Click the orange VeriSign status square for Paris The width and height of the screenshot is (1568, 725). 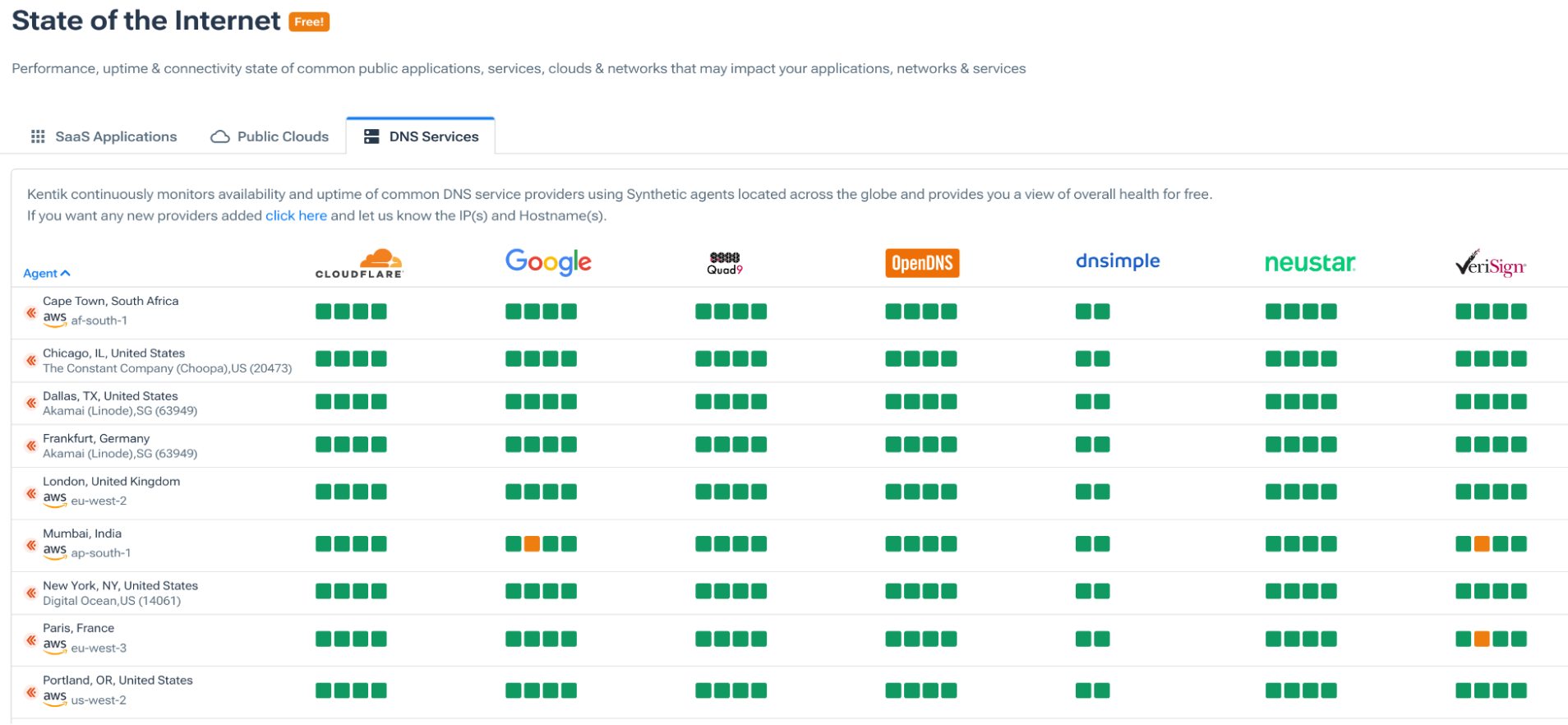point(1482,639)
